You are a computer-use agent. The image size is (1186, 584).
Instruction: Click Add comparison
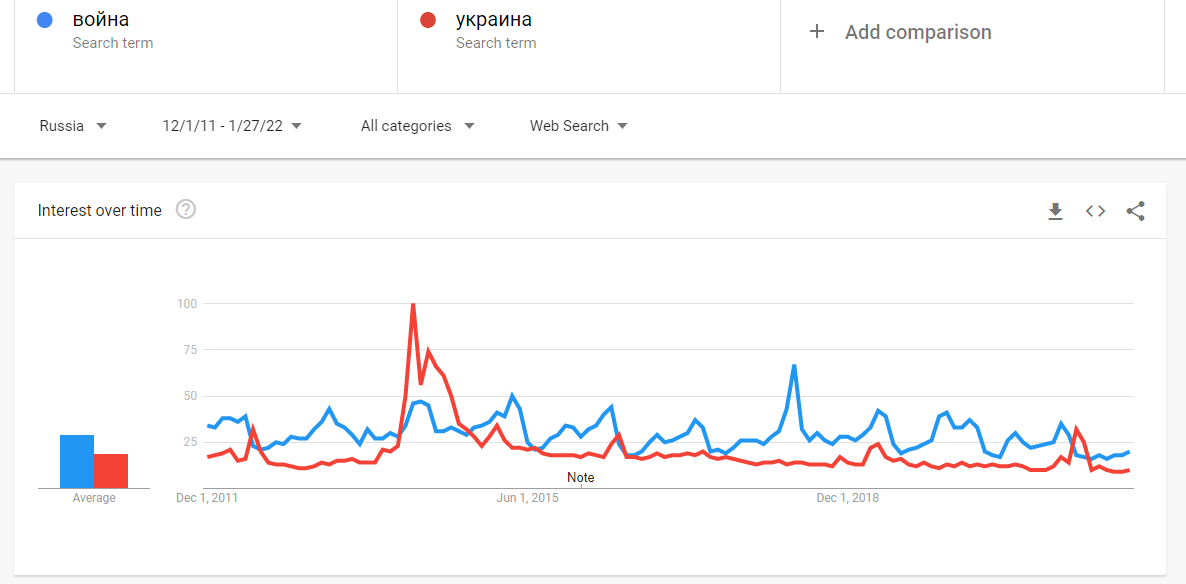(918, 32)
